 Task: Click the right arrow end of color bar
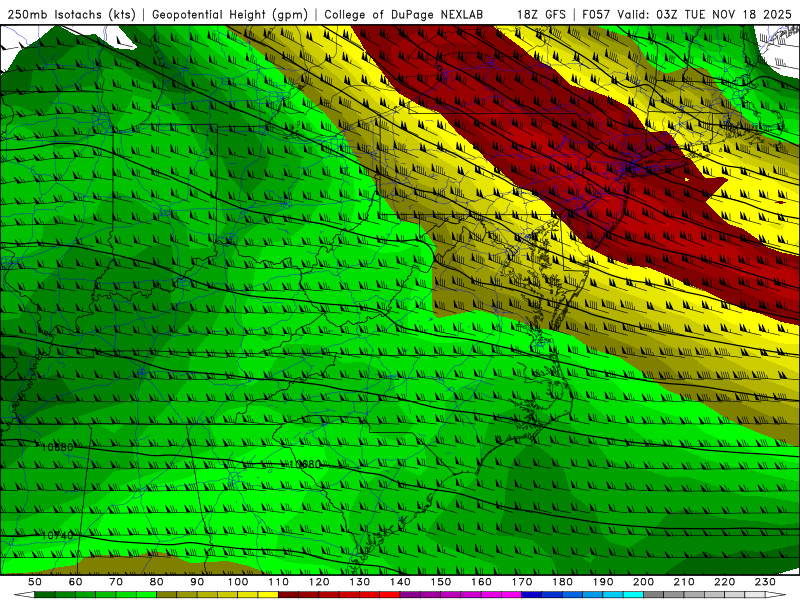click(775, 595)
